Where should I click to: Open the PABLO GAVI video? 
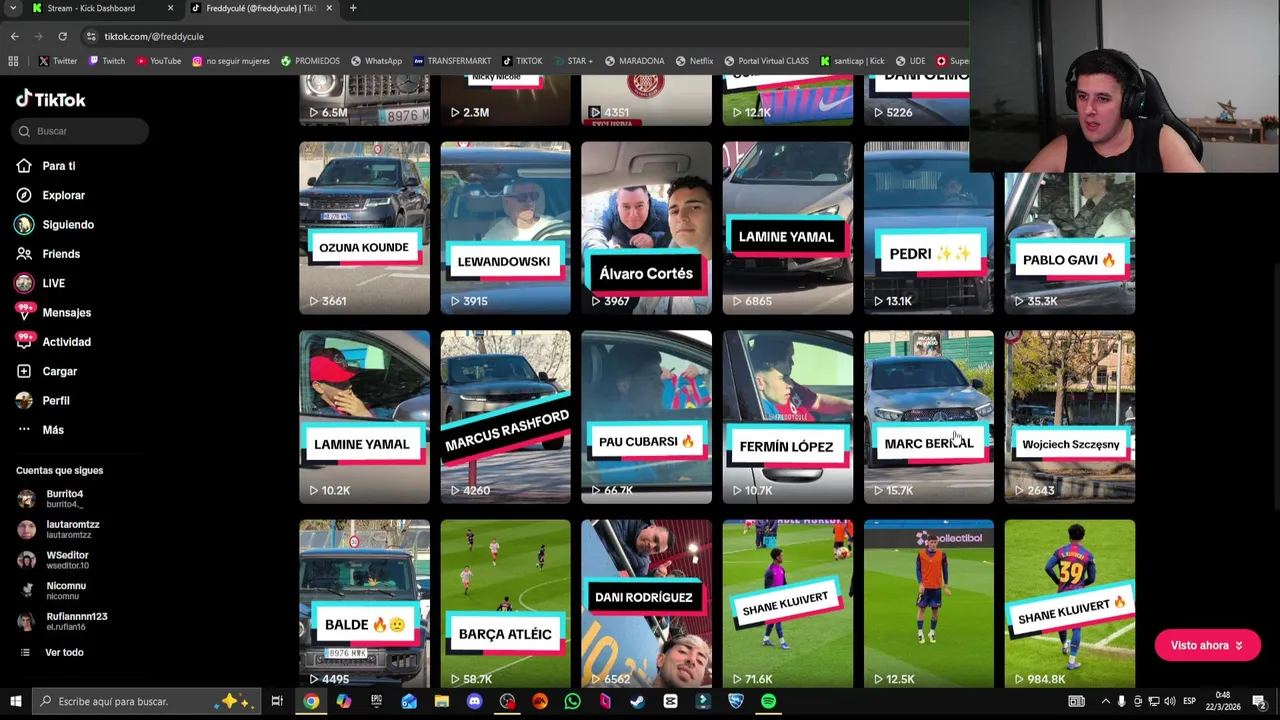coord(1069,243)
